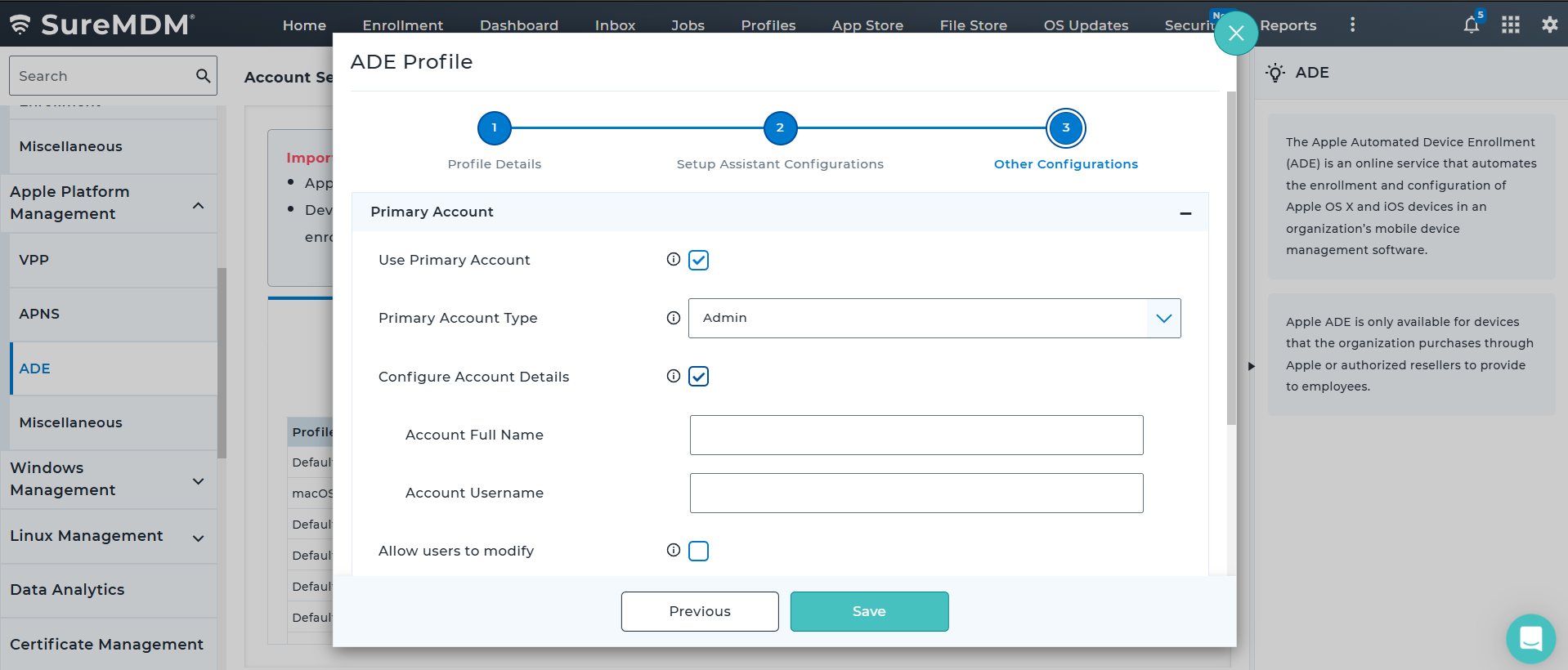Enable the Allow users to modify checkbox

pyautogui.click(x=698, y=551)
